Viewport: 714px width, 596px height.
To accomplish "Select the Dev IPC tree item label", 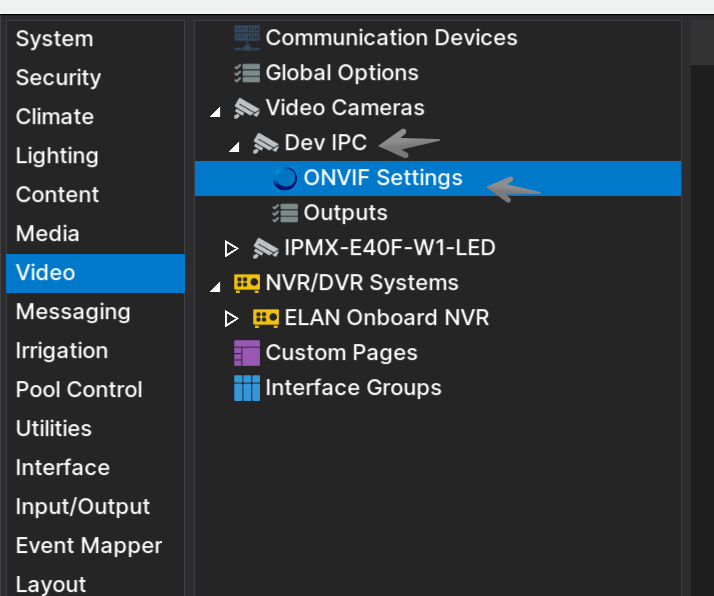I will [326, 143].
